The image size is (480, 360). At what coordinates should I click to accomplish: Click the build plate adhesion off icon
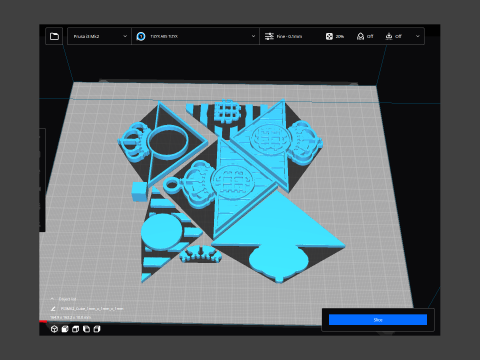[389, 36]
